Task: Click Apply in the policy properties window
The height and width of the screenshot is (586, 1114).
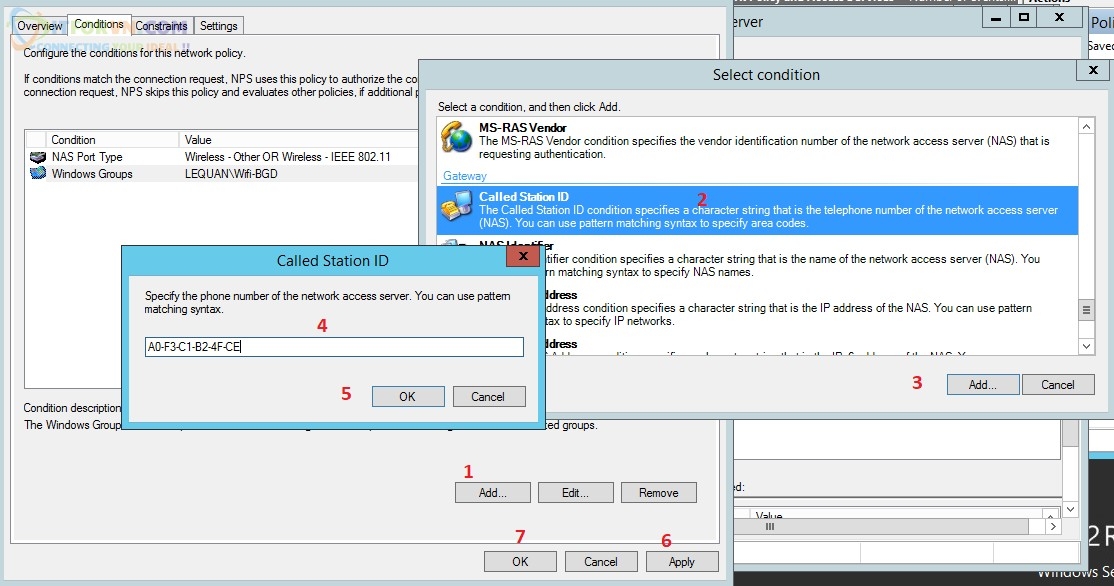Action: pos(681,562)
